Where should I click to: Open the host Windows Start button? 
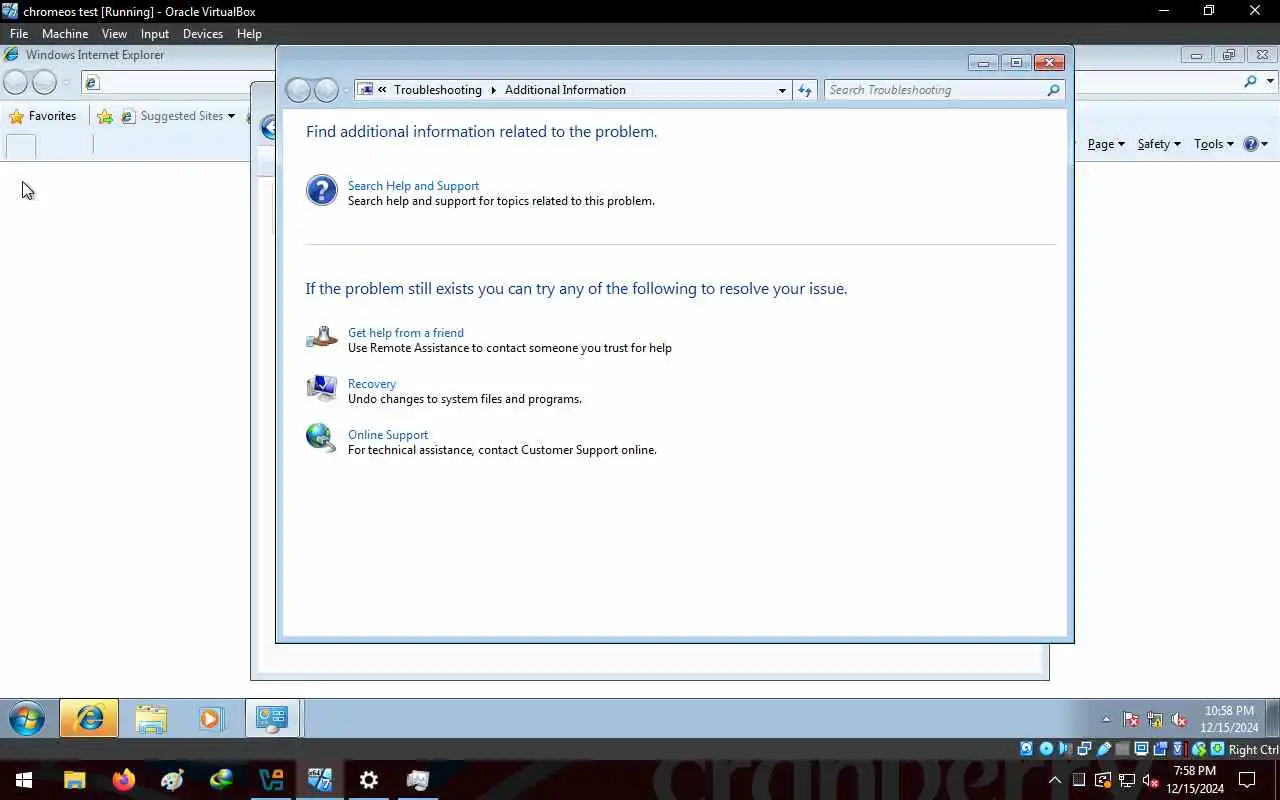pyautogui.click(x=24, y=780)
